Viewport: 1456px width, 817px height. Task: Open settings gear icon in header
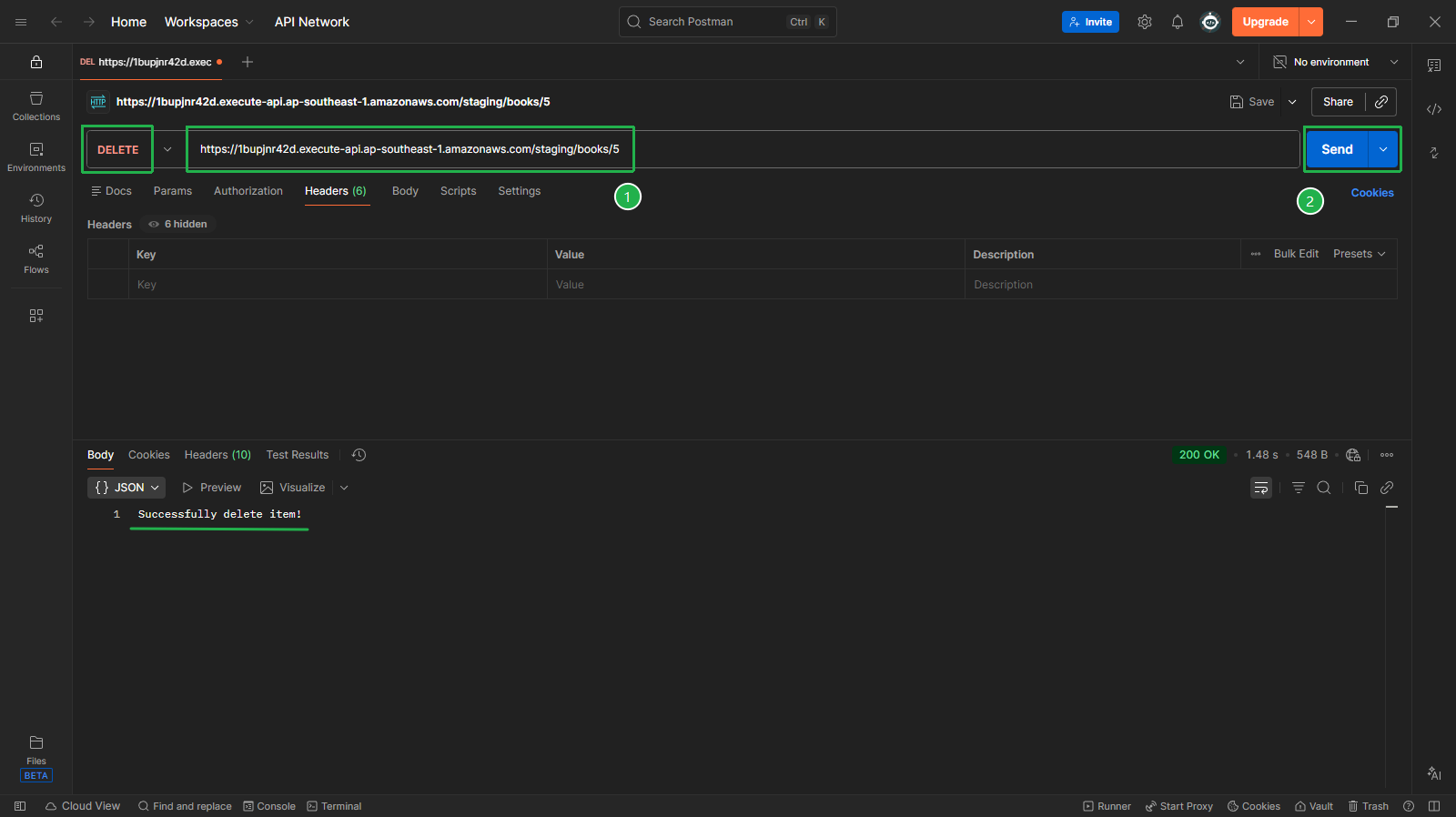pos(1145,22)
